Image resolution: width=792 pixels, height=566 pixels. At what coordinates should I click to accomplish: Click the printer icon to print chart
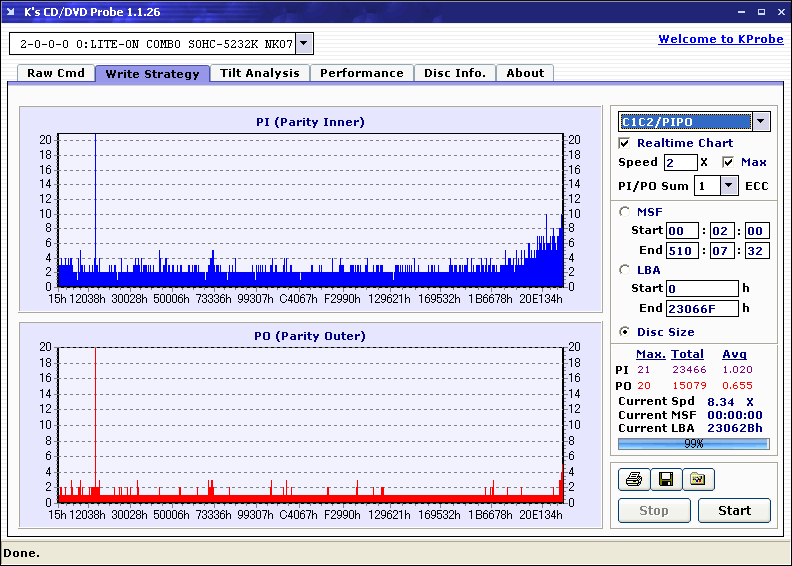(x=633, y=480)
